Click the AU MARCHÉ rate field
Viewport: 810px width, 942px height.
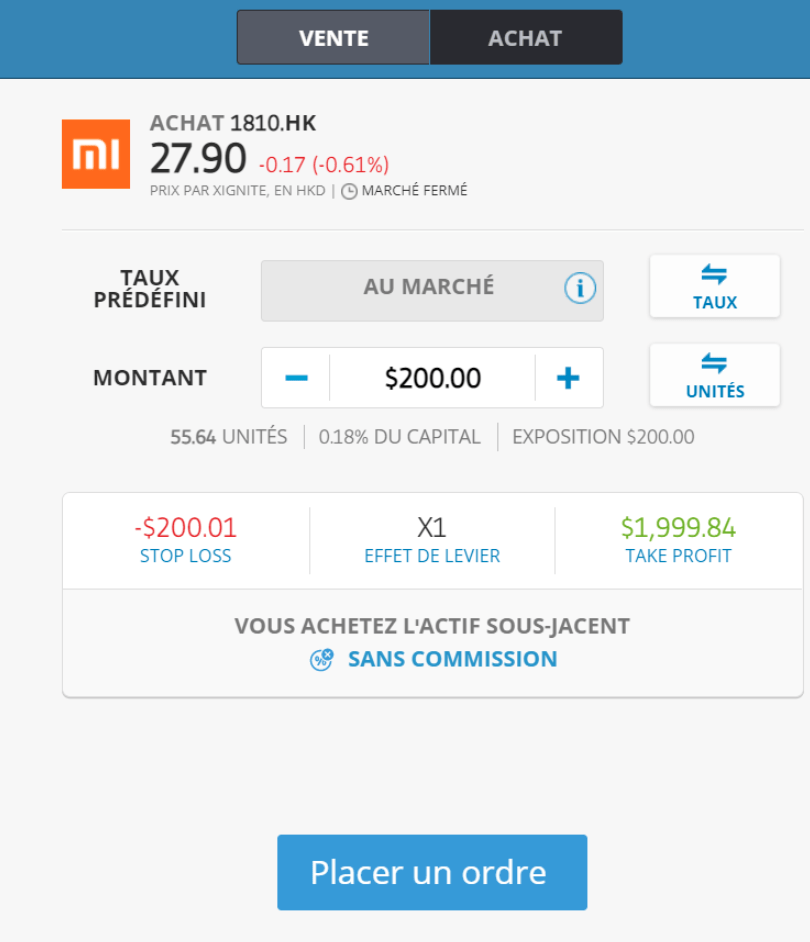click(x=432, y=291)
